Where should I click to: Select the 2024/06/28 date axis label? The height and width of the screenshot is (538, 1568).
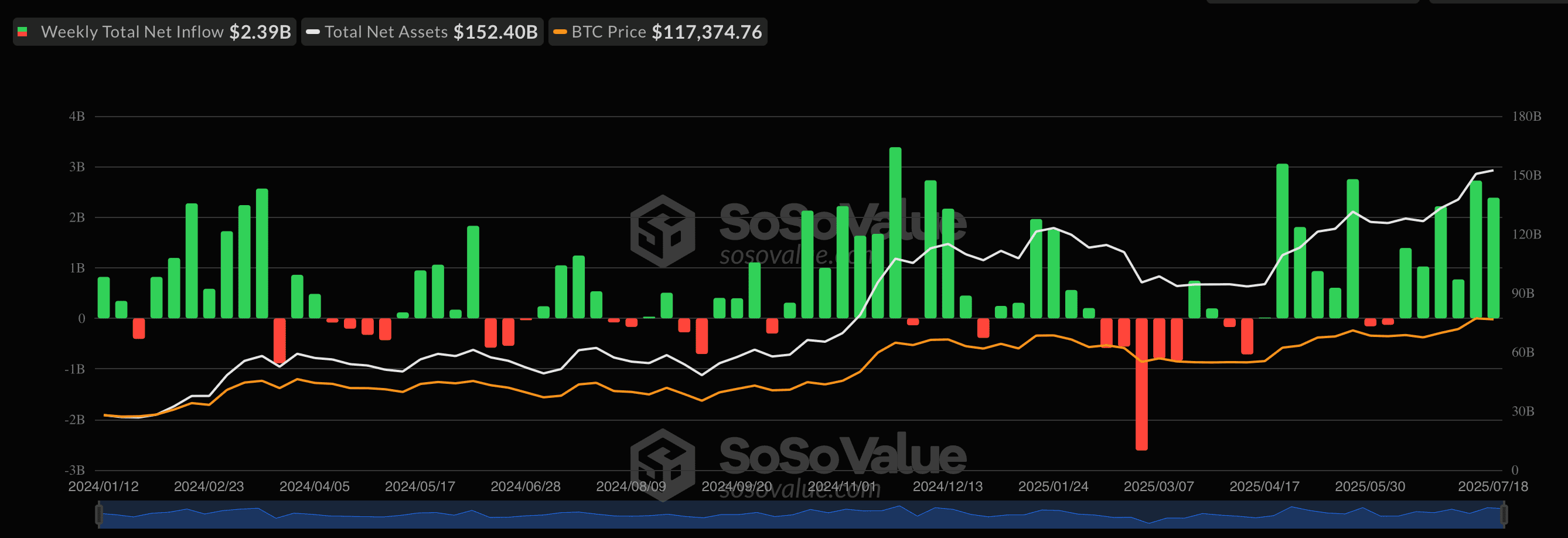[x=526, y=486]
